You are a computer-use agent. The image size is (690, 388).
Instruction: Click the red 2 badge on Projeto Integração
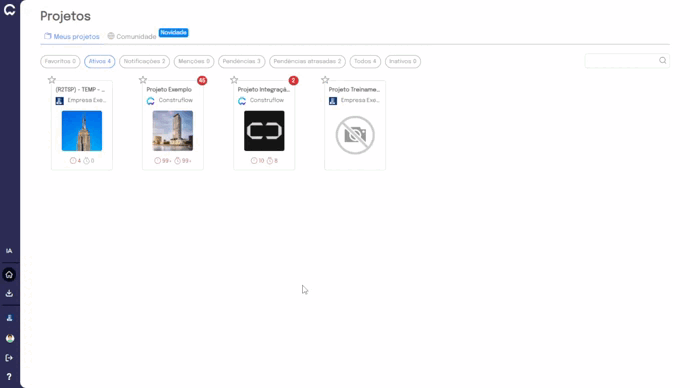click(x=294, y=81)
